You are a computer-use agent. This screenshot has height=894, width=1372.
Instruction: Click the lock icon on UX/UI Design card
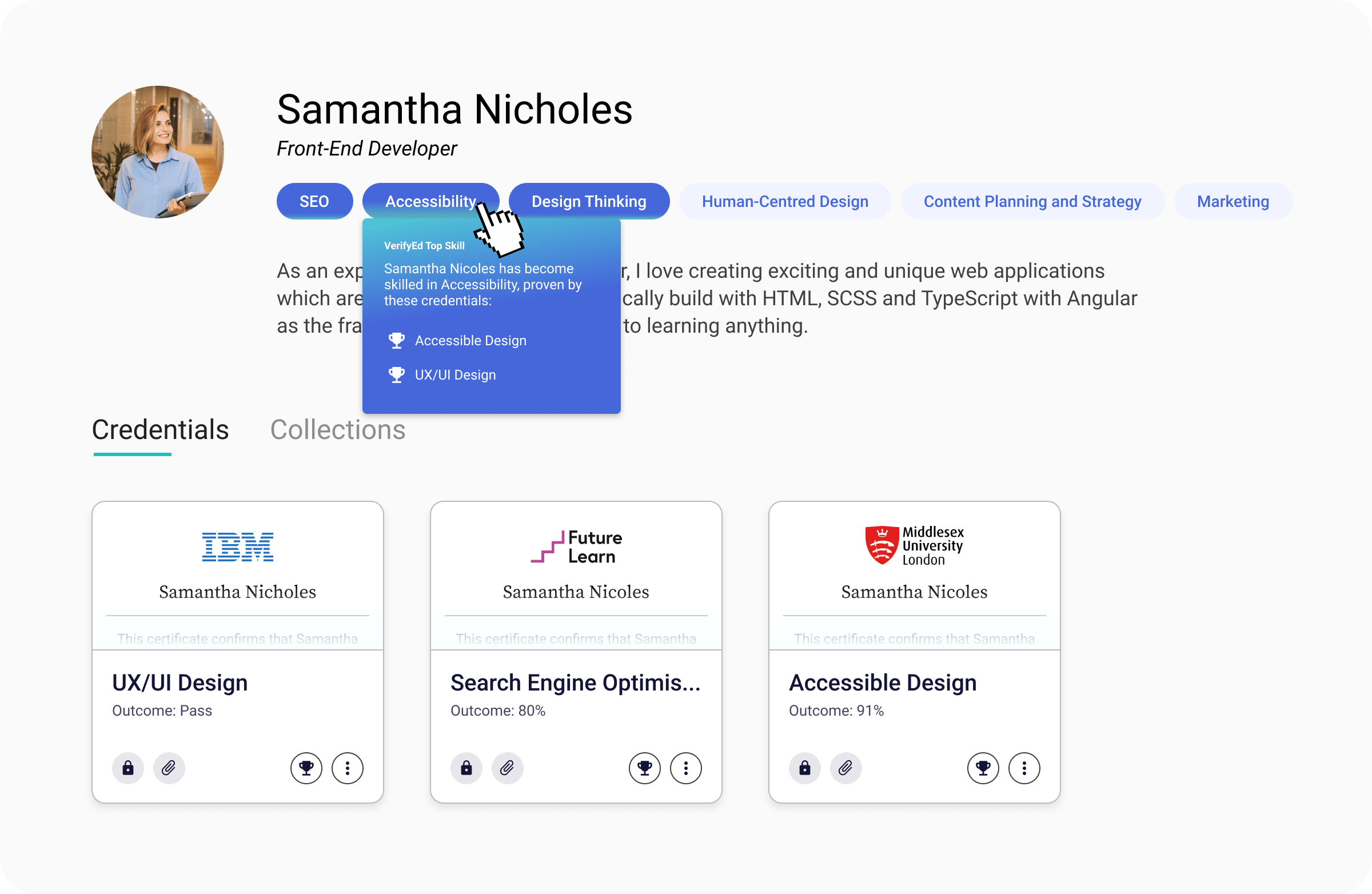coord(128,768)
